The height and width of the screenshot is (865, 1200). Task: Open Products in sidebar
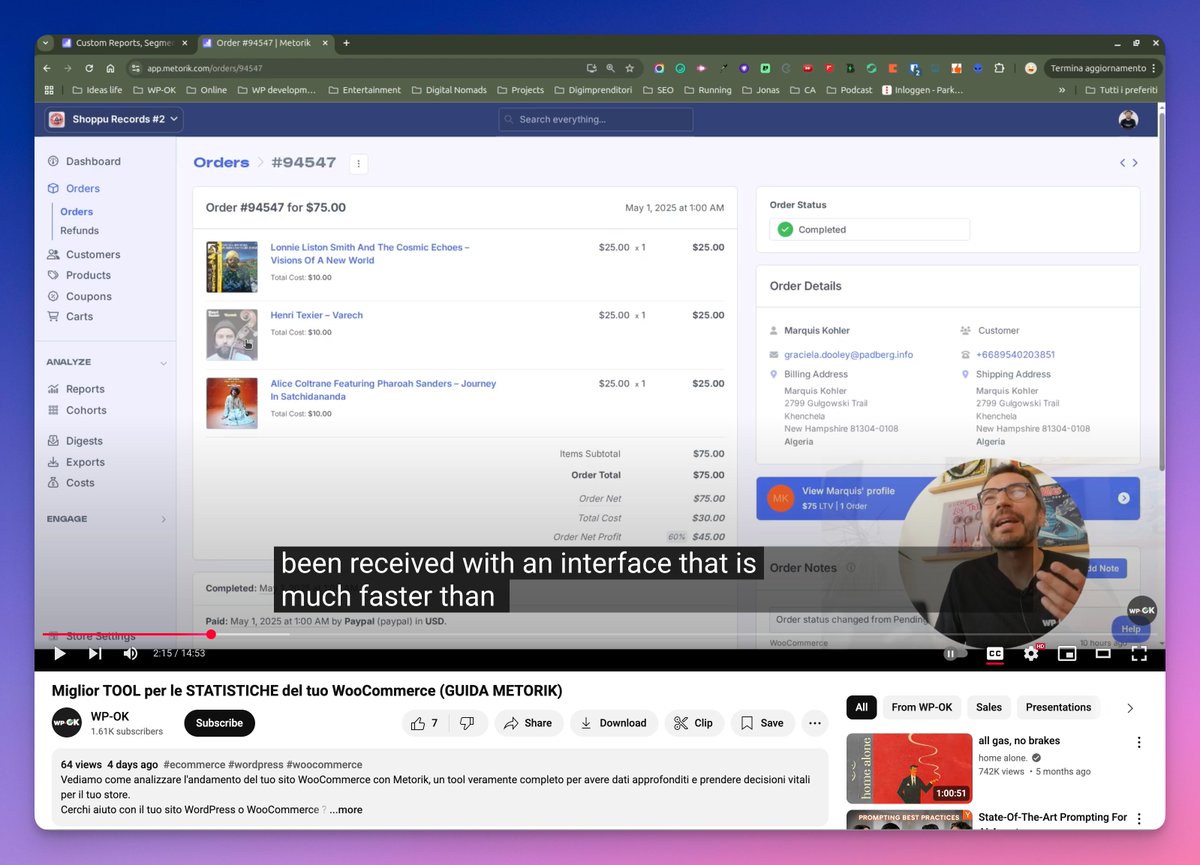[88, 275]
